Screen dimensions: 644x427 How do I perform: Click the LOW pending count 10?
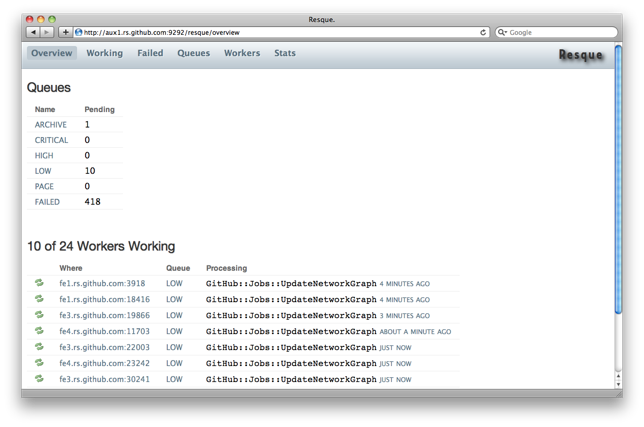pyautogui.click(x=90, y=171)
